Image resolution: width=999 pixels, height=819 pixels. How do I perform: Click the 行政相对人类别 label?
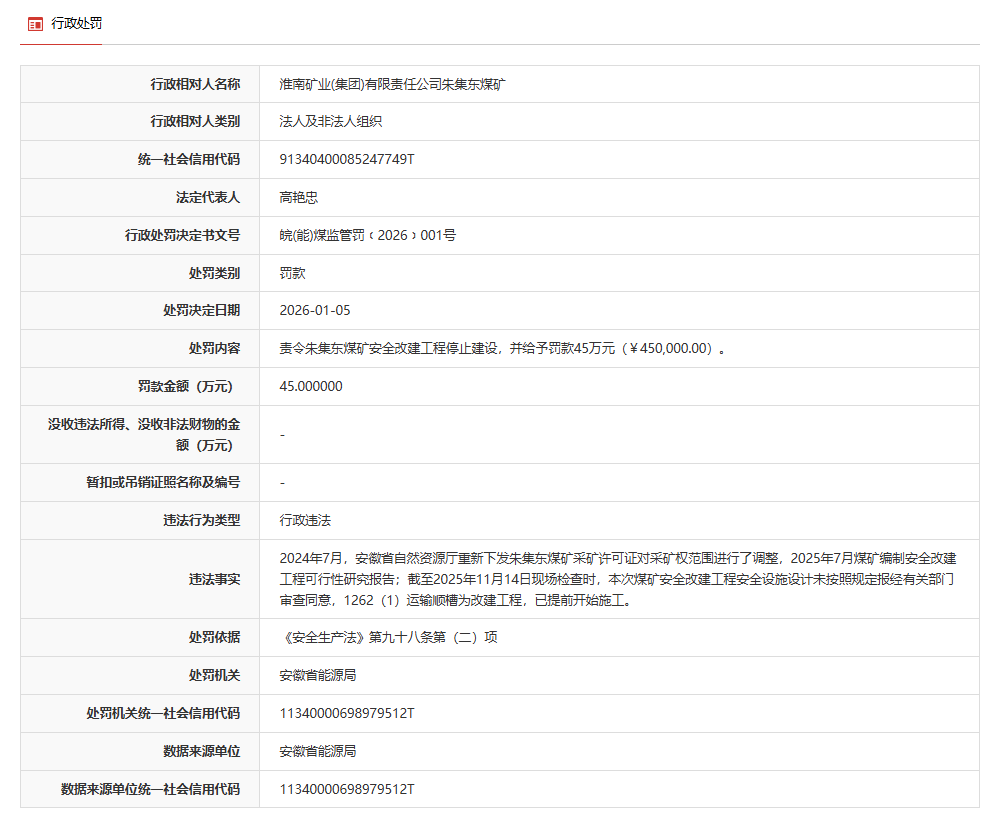pyautogui.click(x=195, y=122)
